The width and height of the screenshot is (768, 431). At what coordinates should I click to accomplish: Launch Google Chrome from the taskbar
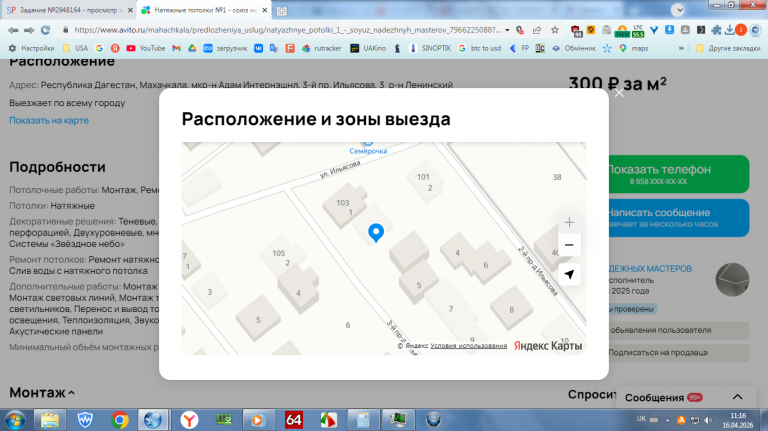(x=119, y=420)
